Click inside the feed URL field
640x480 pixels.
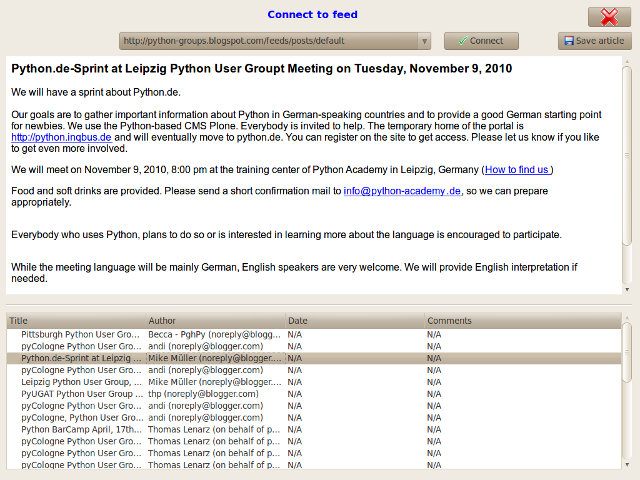coord(269,41)
